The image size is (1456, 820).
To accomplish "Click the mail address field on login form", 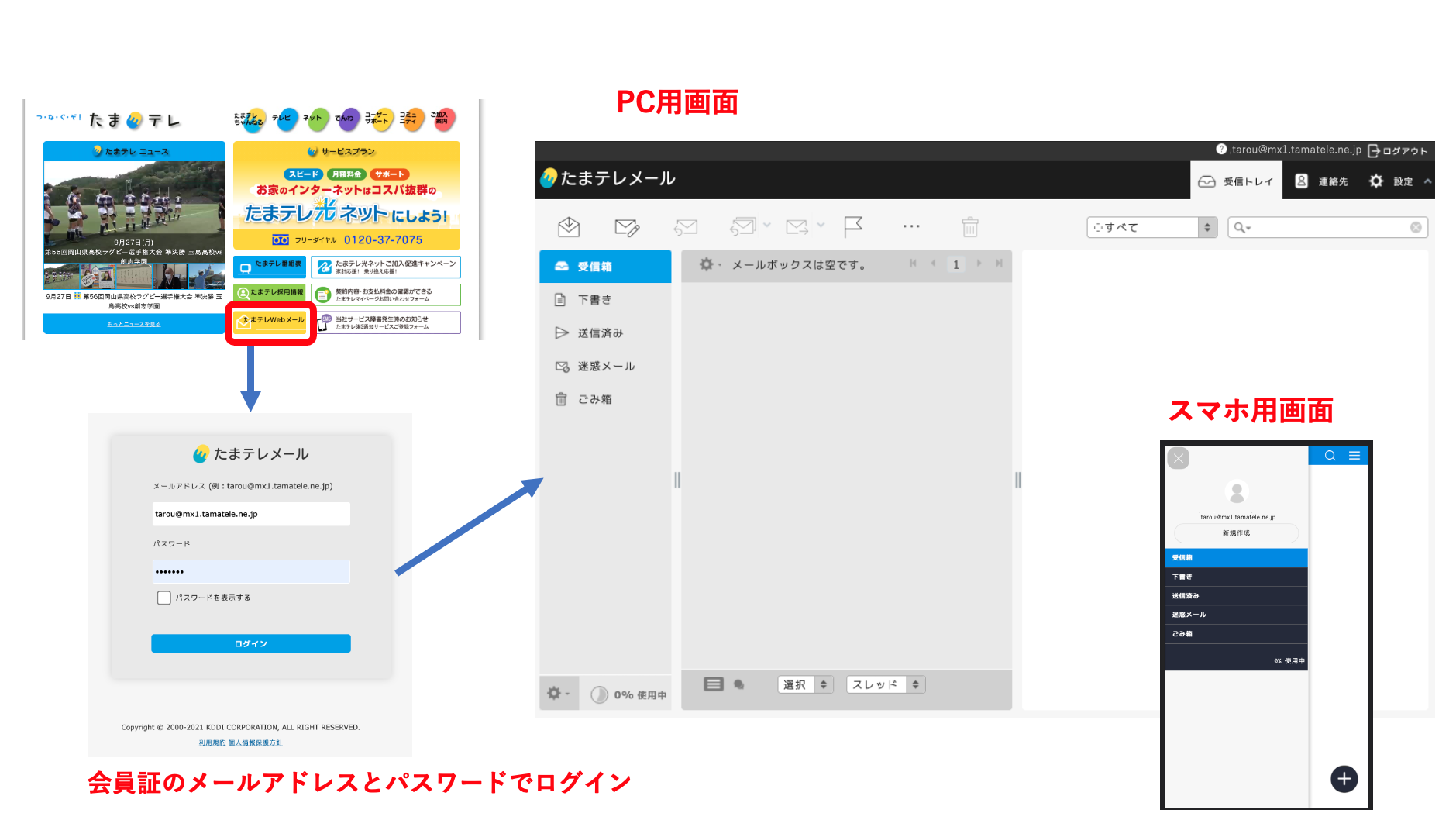I will click(x=251, y=514).
